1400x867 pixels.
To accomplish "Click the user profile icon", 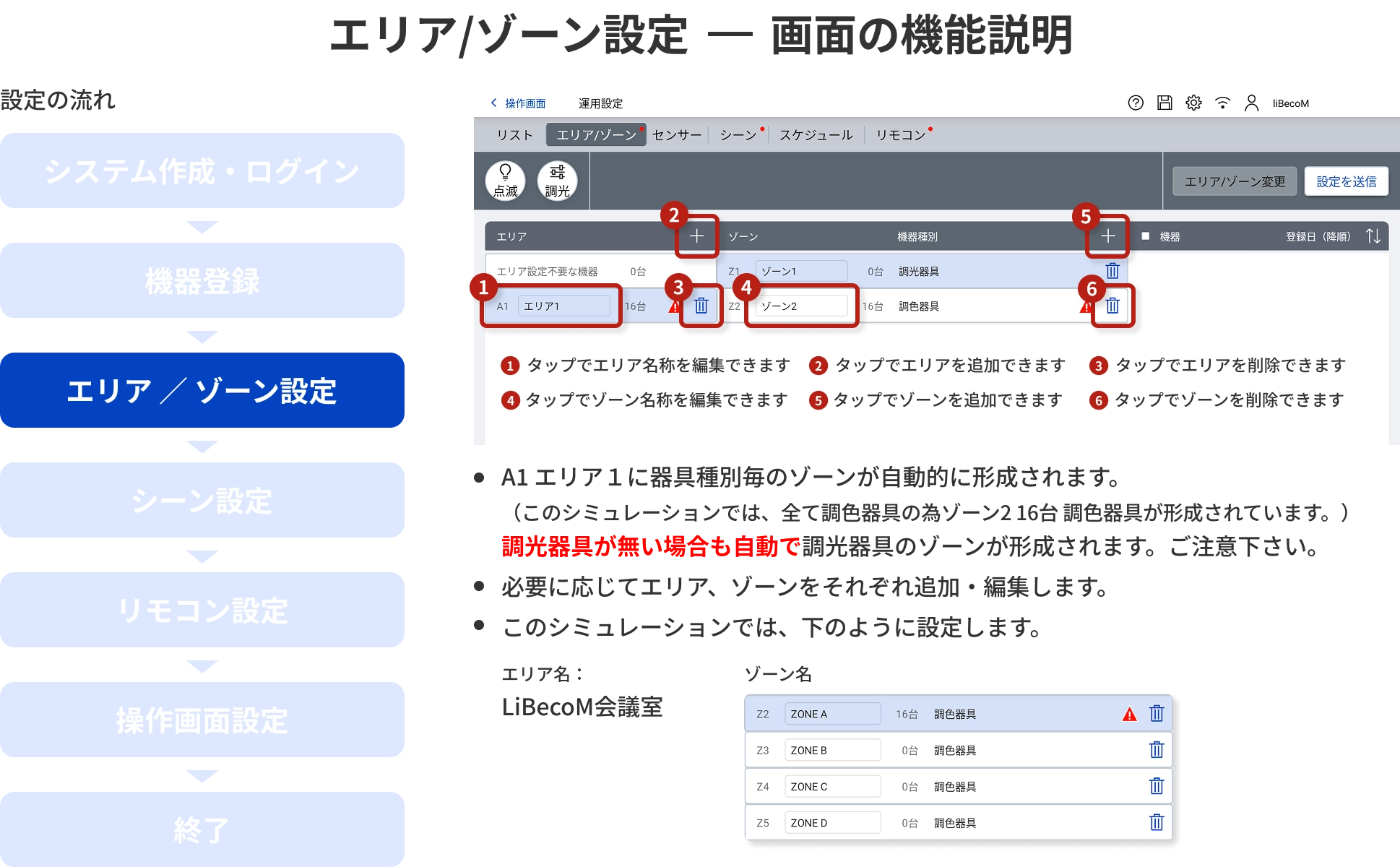I will (1251, 103).
